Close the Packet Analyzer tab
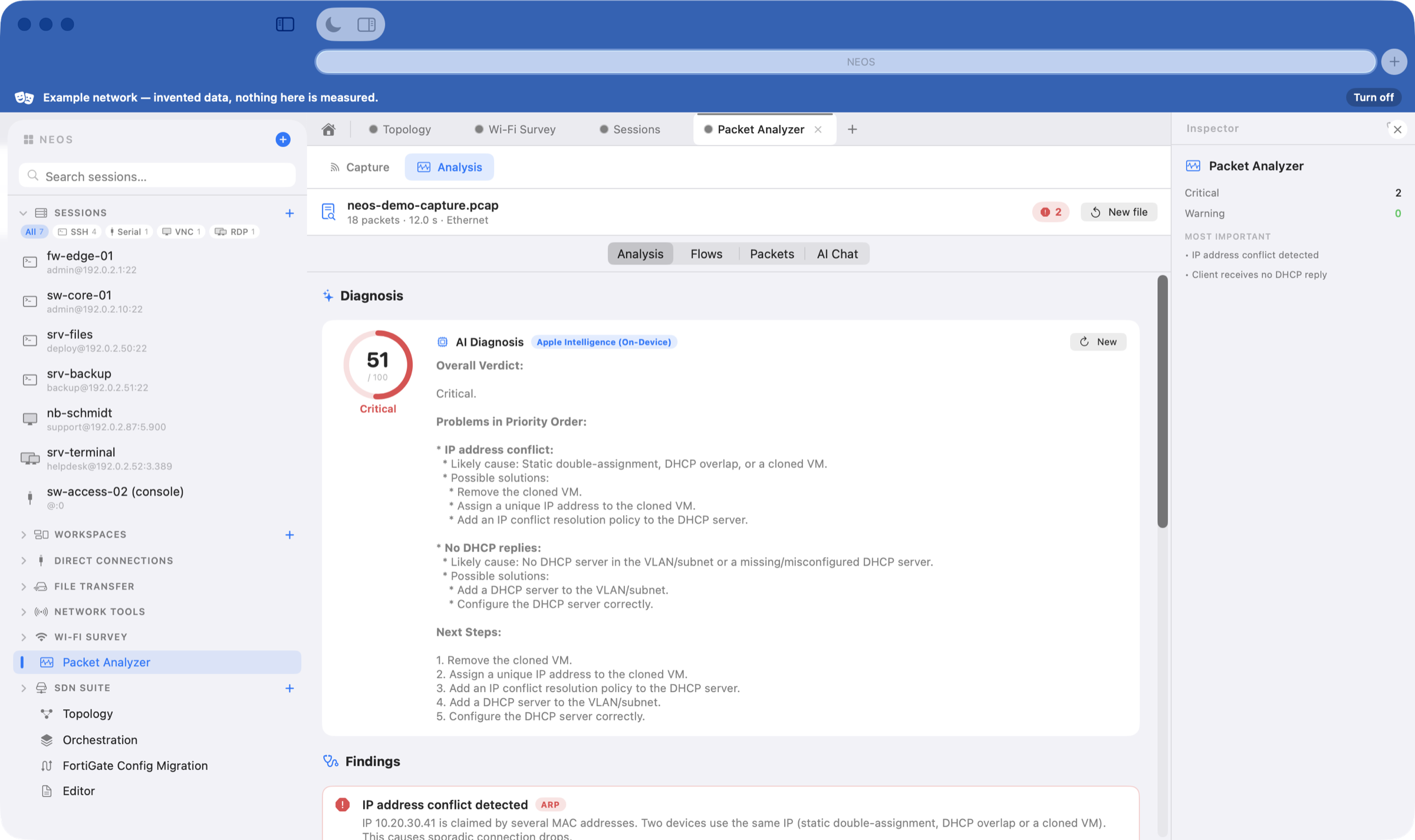This screenshot has width=1415, height=840. click(x=818, y=130)
